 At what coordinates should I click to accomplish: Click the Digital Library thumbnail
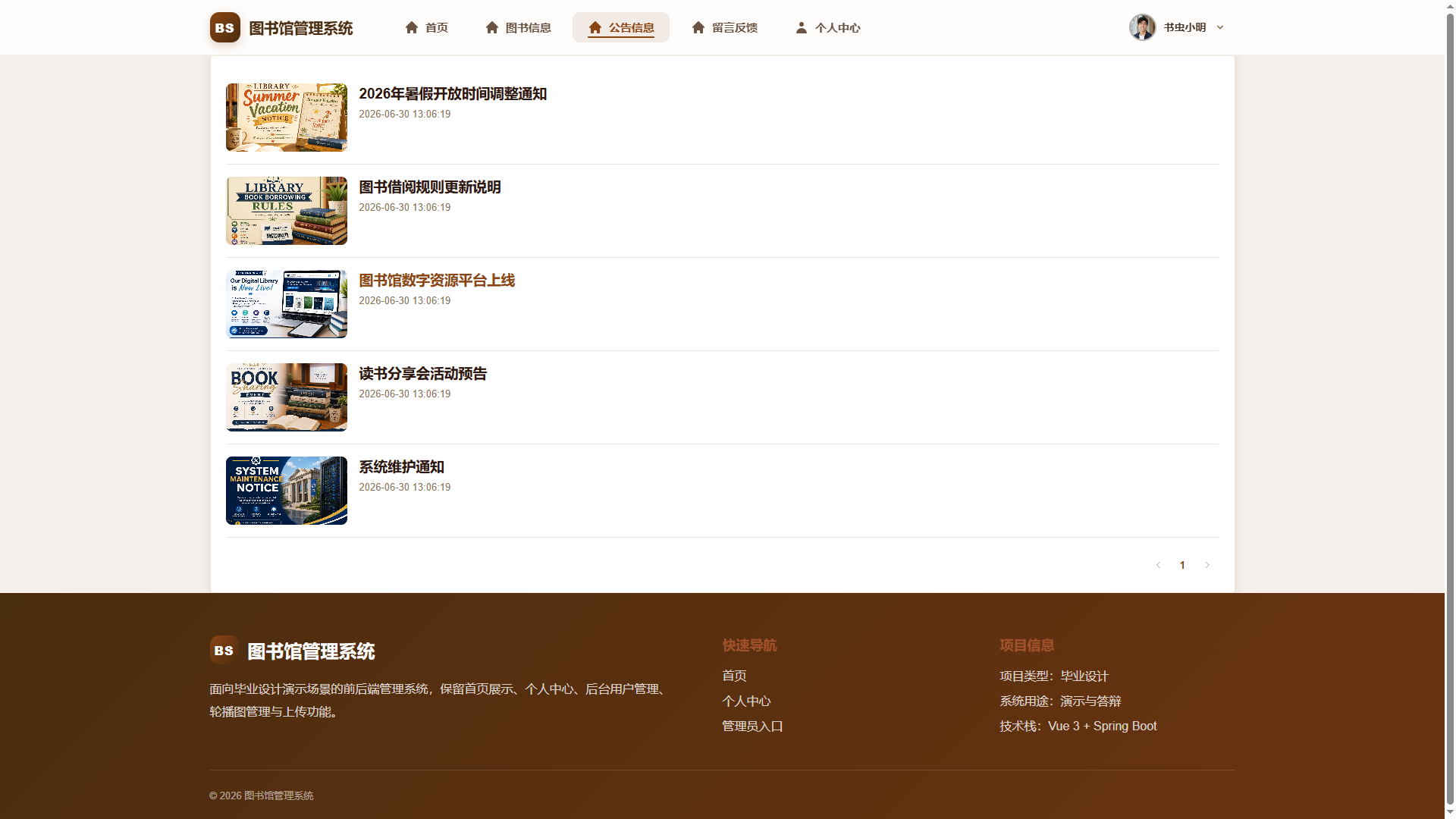pyautogui.click(x=287, y=304)
